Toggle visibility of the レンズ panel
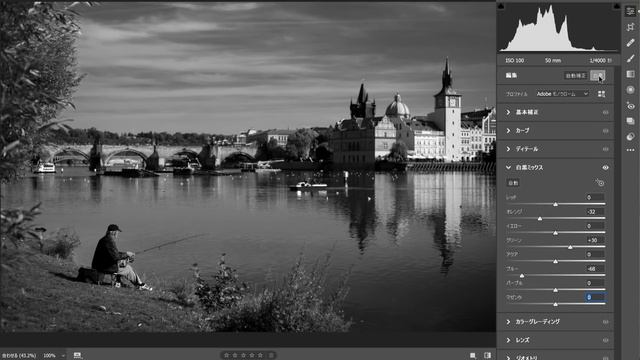Screen dimensions: 640x360 pos(606,340)
